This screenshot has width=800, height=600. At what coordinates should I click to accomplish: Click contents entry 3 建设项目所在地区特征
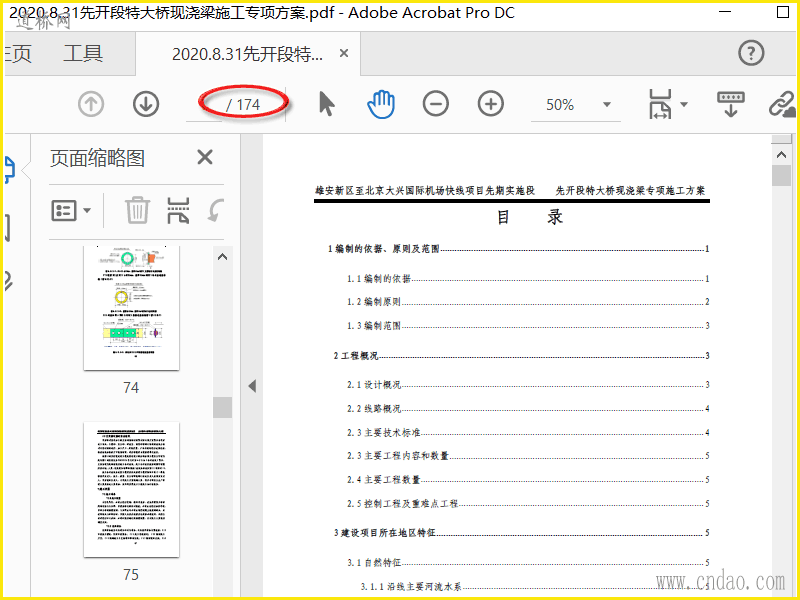click(521, 533)
